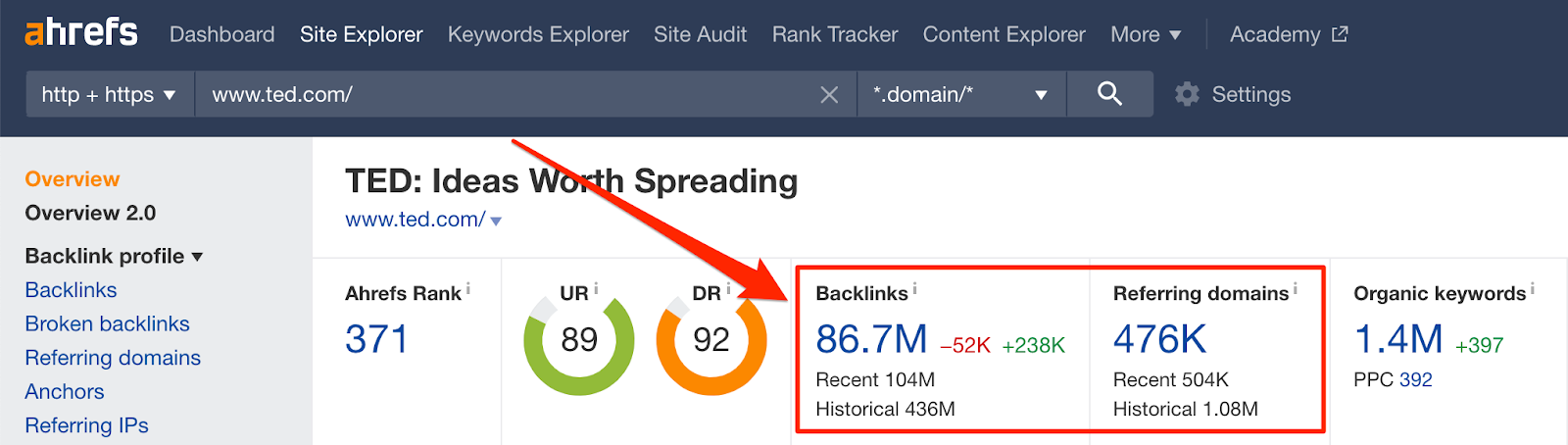Open Site Explorer tab

point(362,34)
